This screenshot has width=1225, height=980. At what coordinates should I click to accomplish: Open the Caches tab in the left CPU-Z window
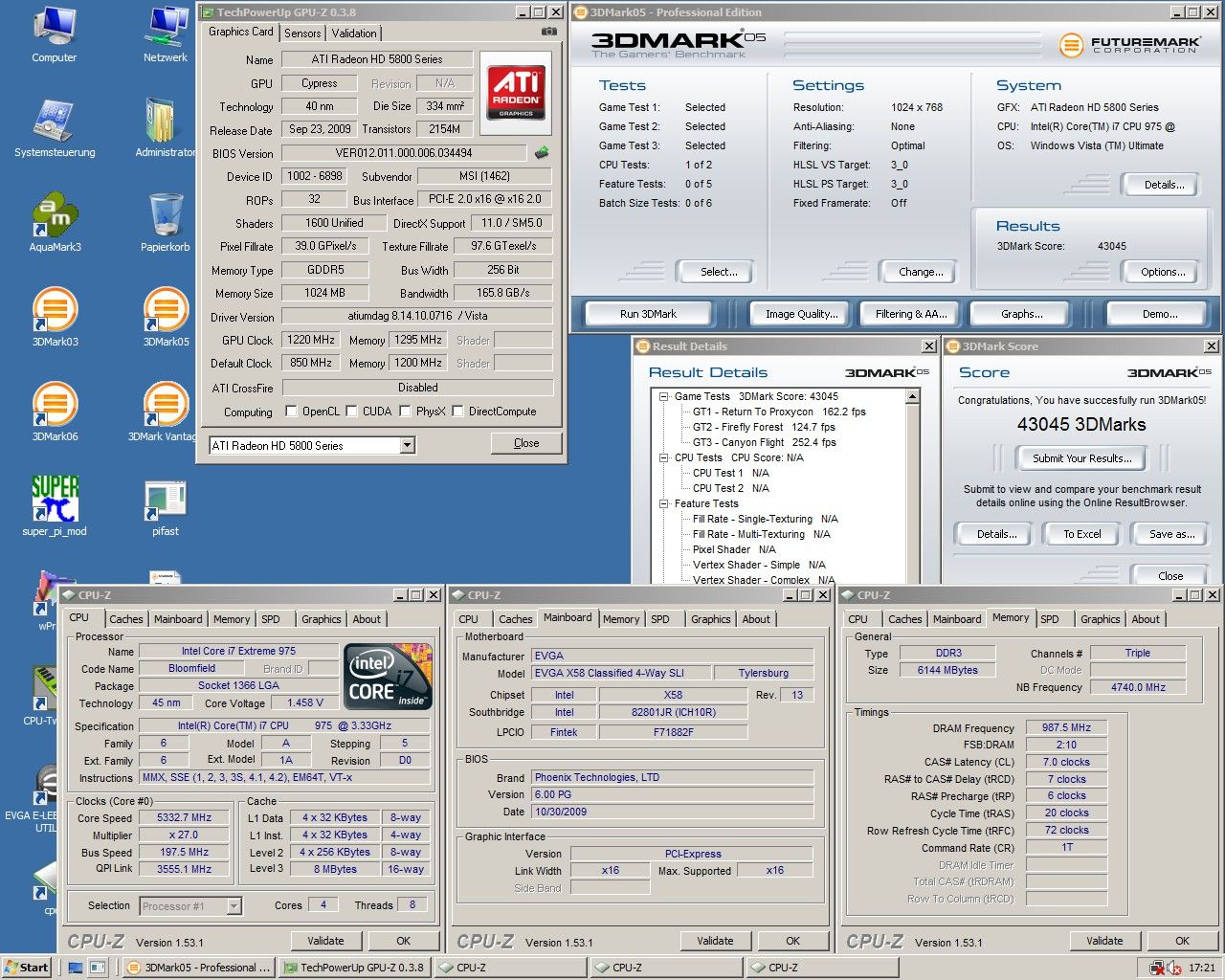125,619
